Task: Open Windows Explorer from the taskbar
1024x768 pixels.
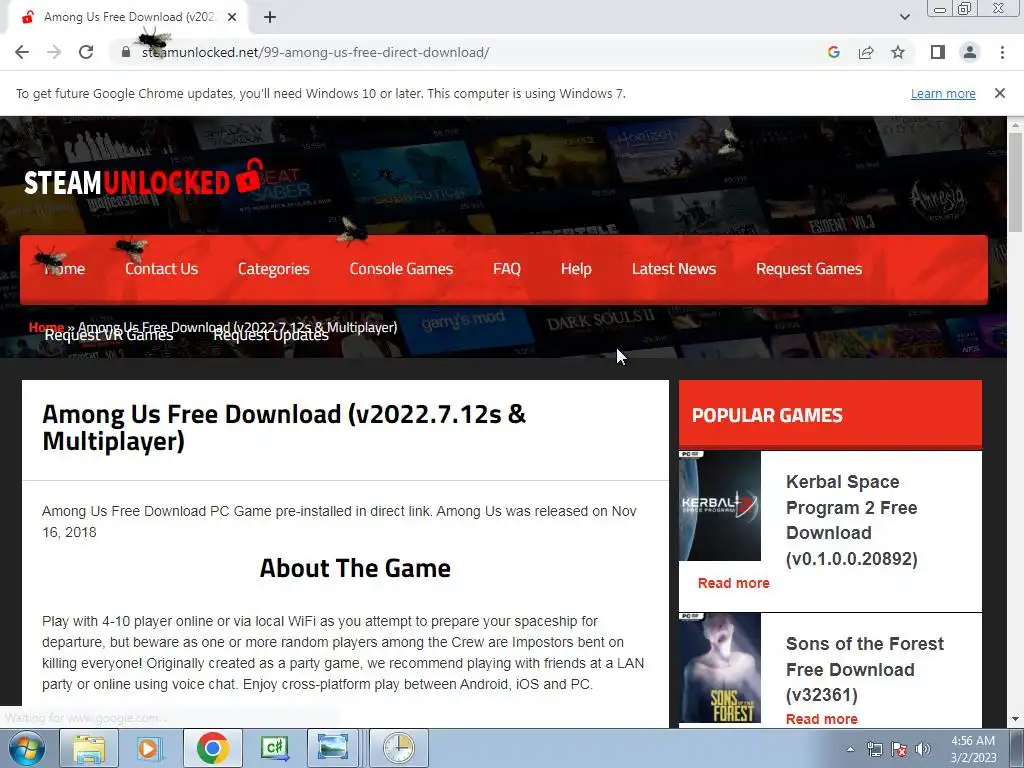Action: click(x=89, y=748)
